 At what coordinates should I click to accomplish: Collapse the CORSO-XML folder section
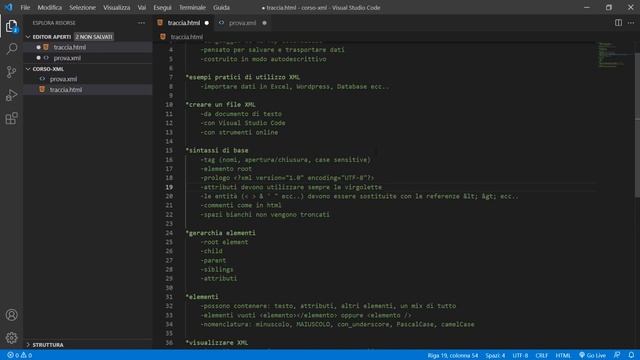(x=28, y=69)
